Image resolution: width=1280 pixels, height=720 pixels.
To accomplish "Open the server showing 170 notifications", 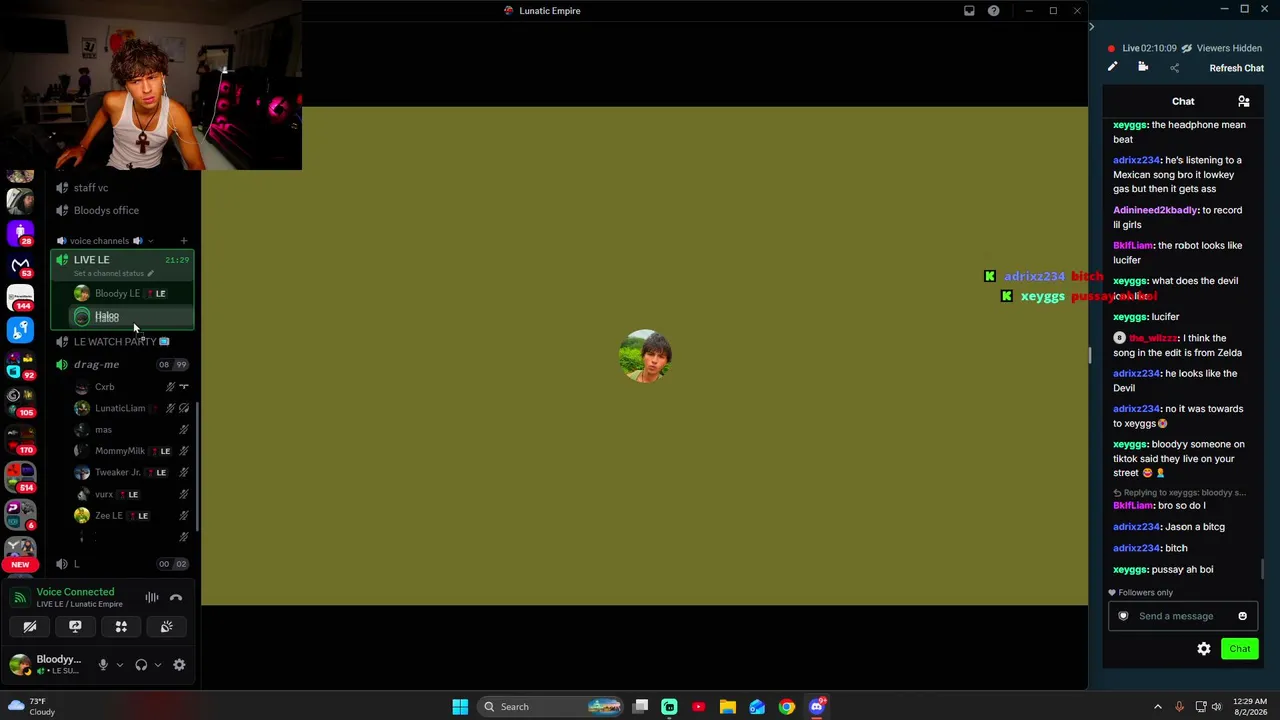I will coord(20,439).
